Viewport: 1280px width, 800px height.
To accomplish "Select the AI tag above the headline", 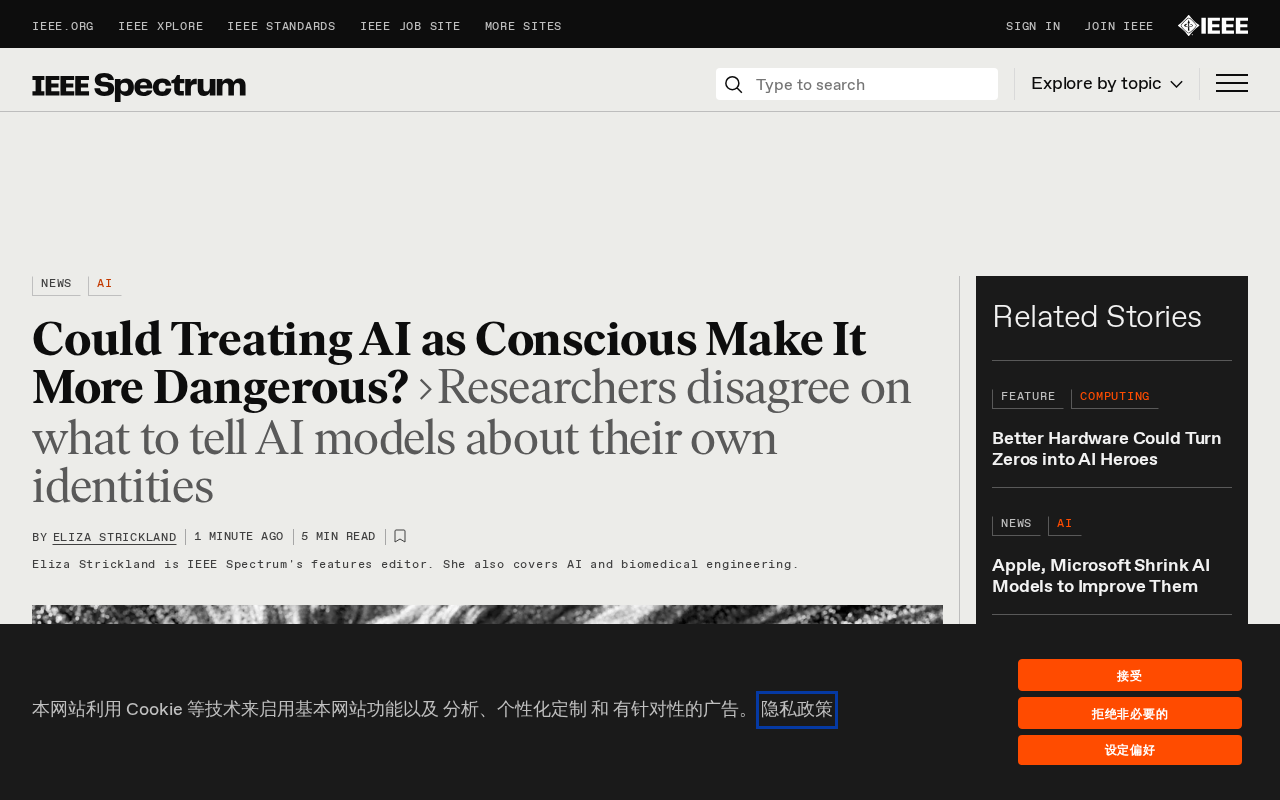I will point(105,285).
